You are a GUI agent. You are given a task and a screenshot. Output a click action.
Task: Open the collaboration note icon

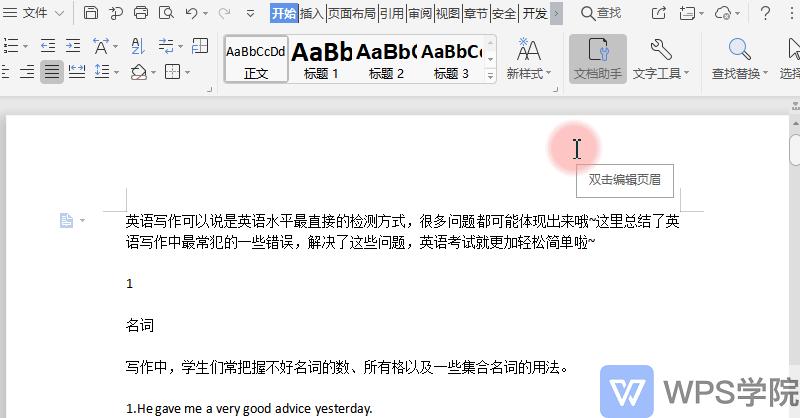tap(688, 13)
